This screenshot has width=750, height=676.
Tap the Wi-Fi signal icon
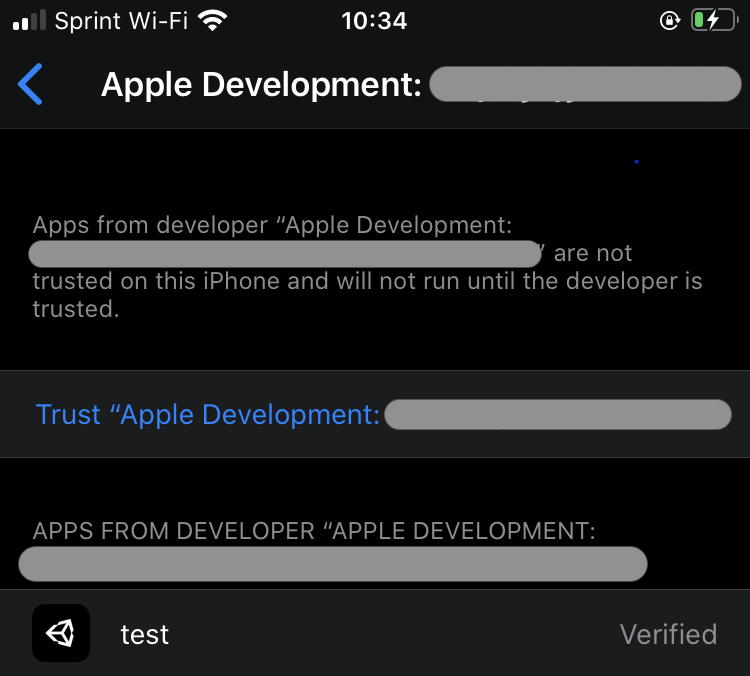coord(213,21)
